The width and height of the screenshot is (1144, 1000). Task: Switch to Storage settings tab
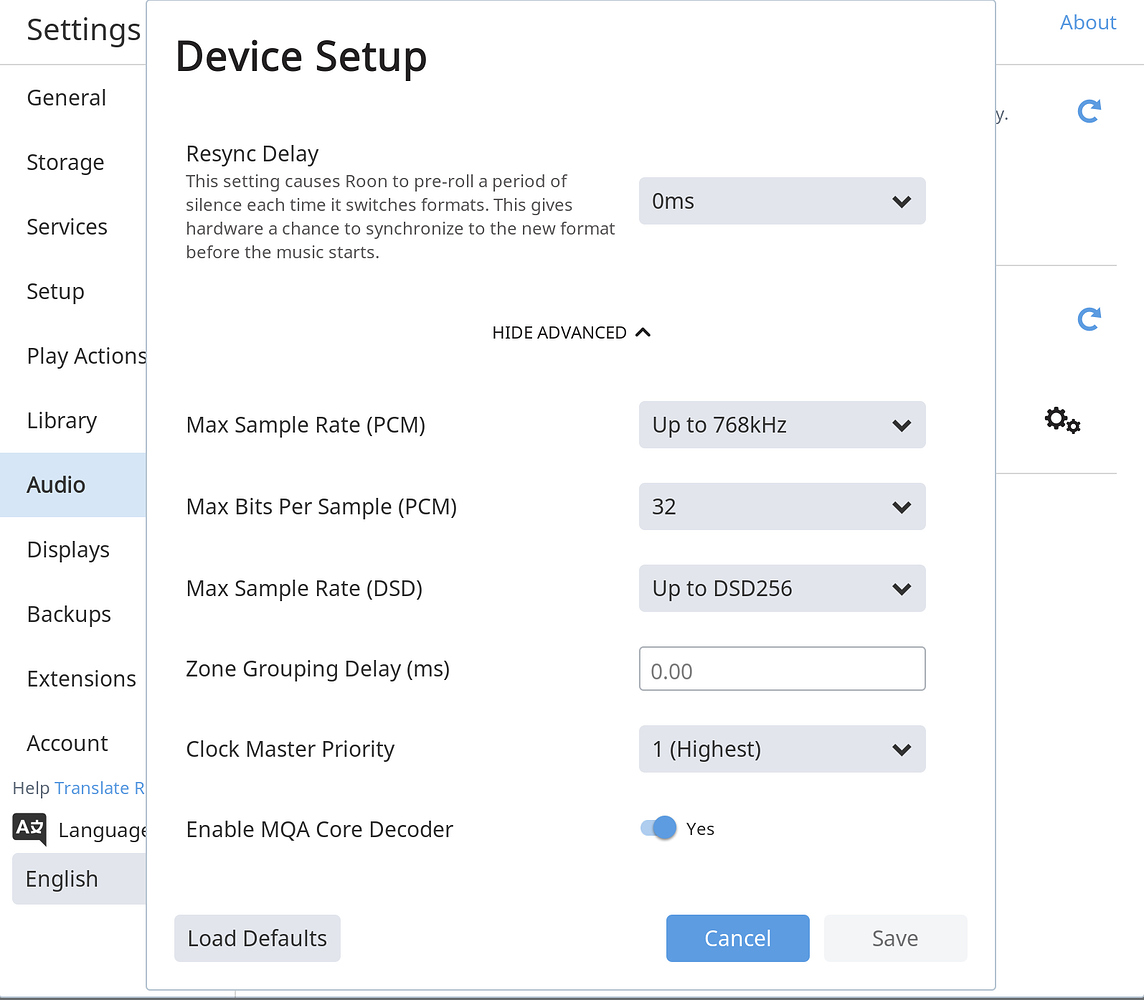tap(65, 162)
